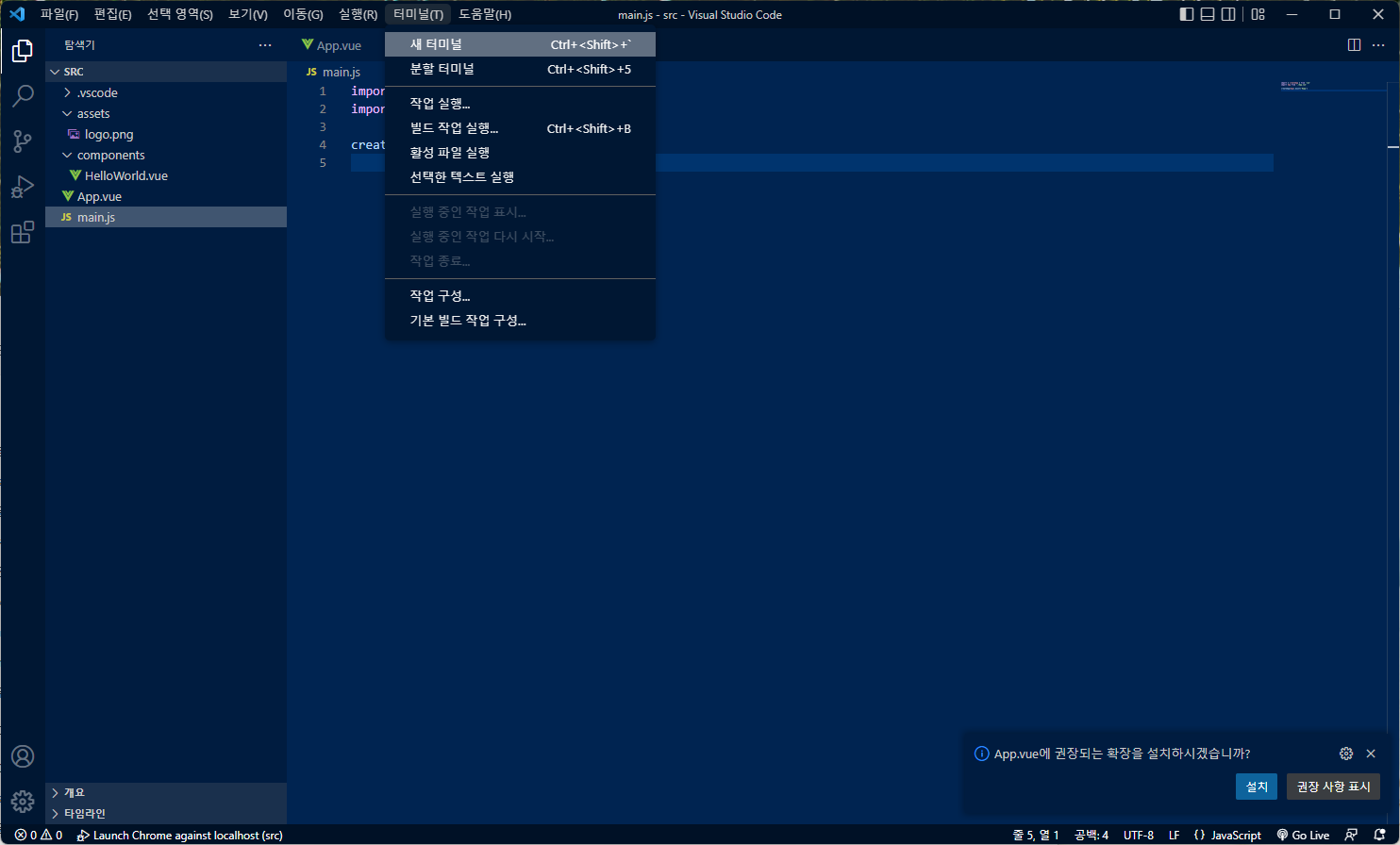This screenshot has height=845, width=1400.
Task: Click the 설치 button in notification
Action: (x=1256, y=787)
